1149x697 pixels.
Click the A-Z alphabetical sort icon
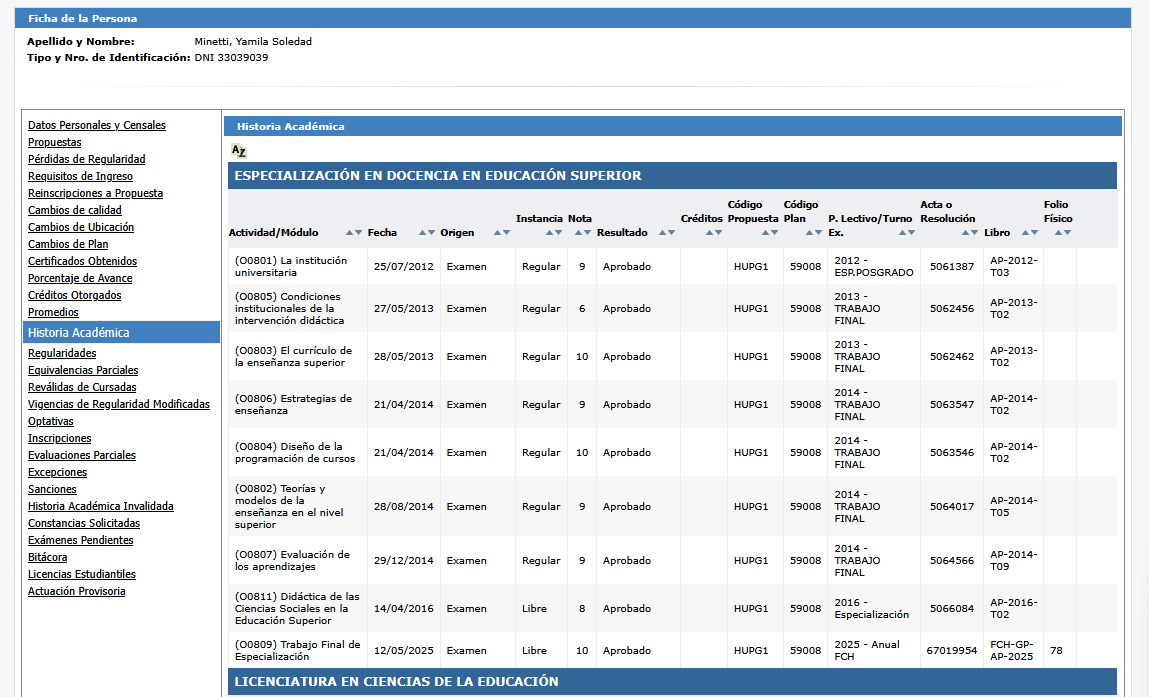click(x=239, y=151)
